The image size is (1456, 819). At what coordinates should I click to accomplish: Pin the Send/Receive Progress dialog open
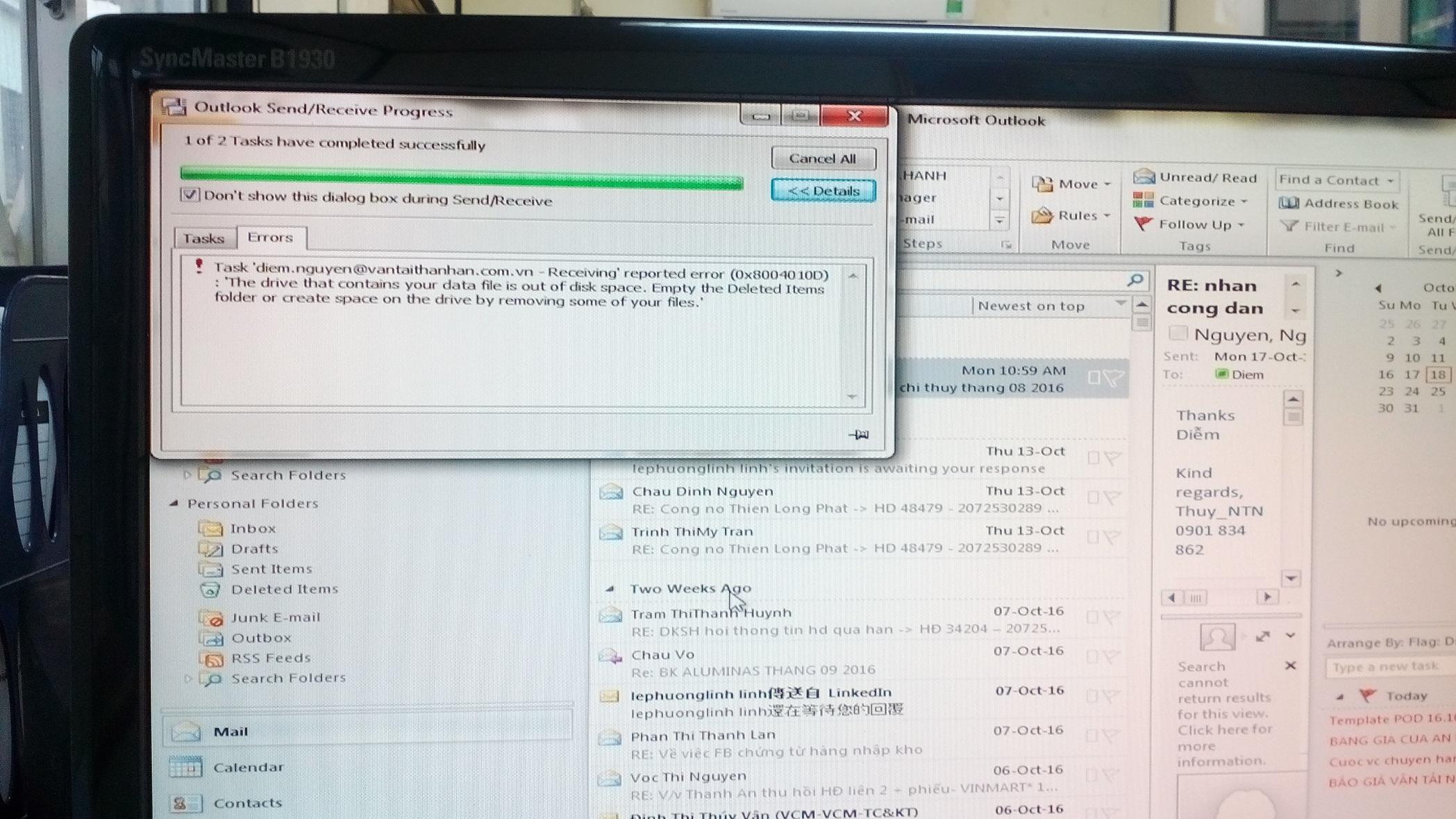pyautogui.click(x=859, y=435)
